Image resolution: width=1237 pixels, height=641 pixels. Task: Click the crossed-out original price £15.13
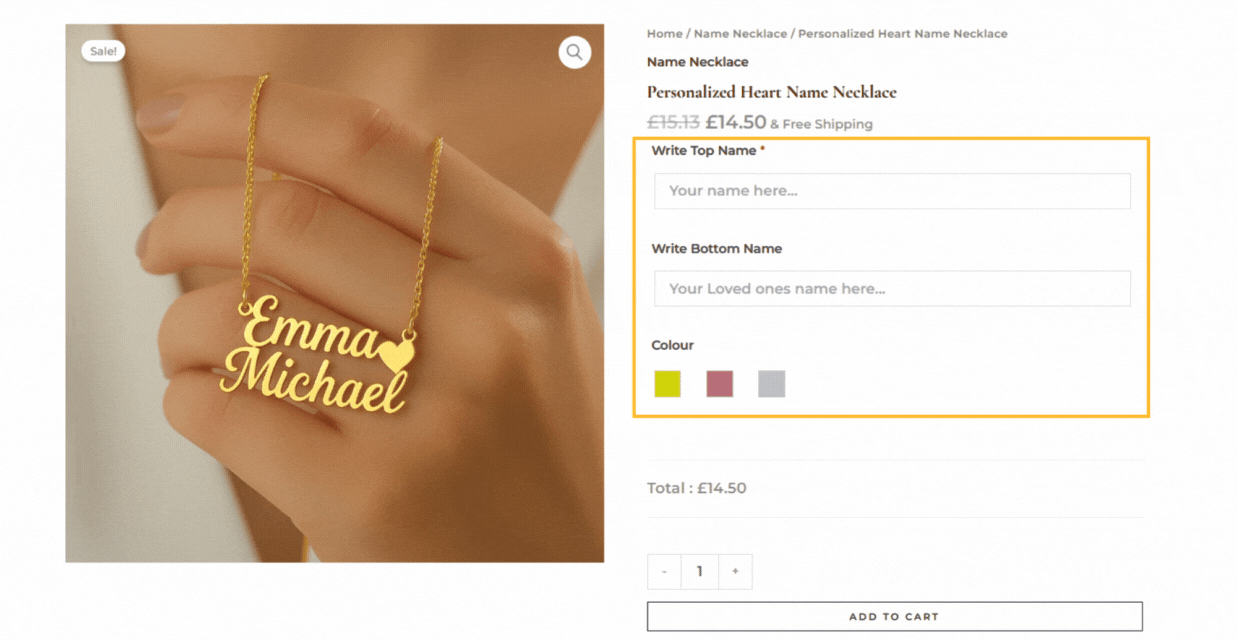point(674,122)
